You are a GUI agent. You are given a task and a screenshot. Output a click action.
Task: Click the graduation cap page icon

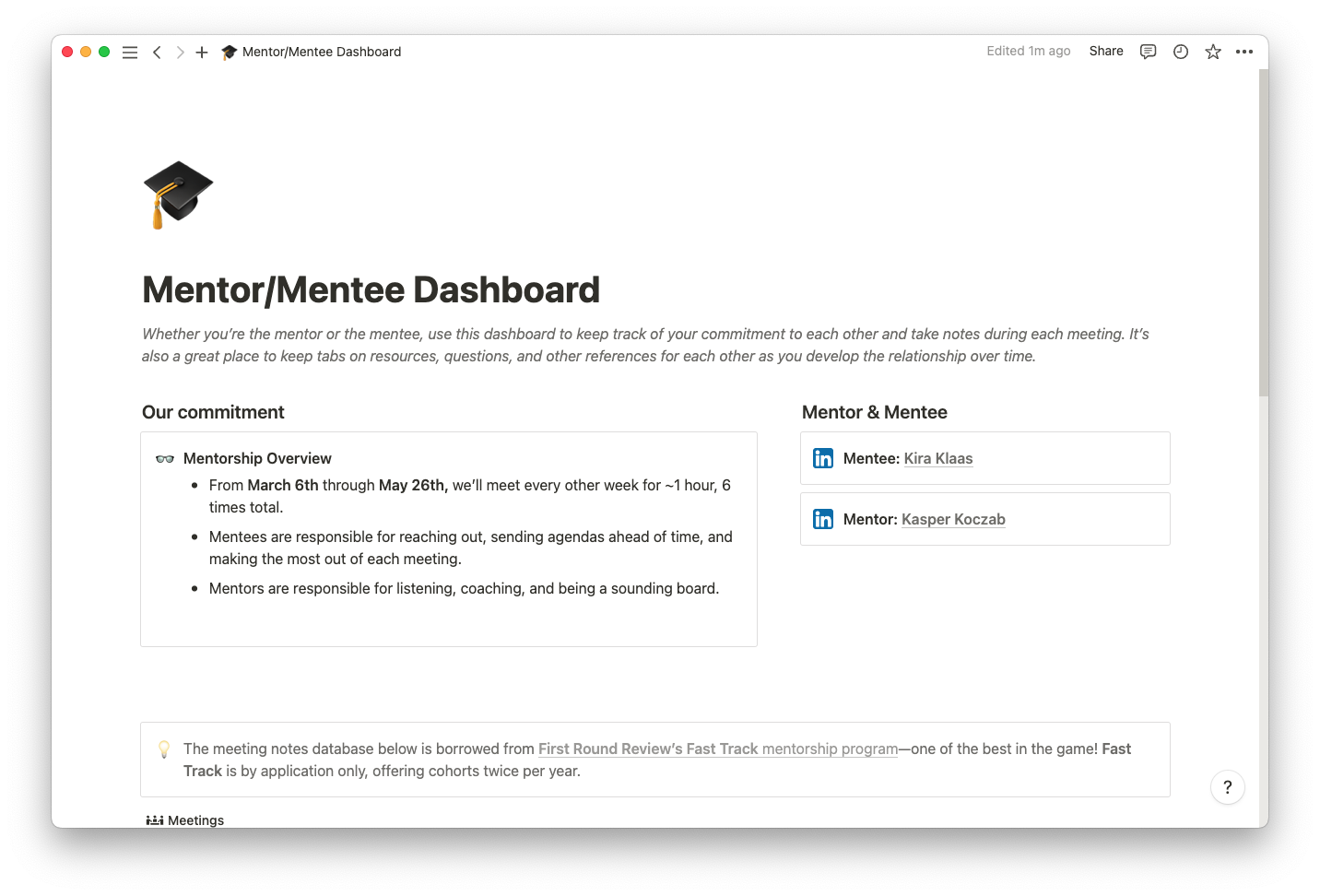[x=178, y=195]
